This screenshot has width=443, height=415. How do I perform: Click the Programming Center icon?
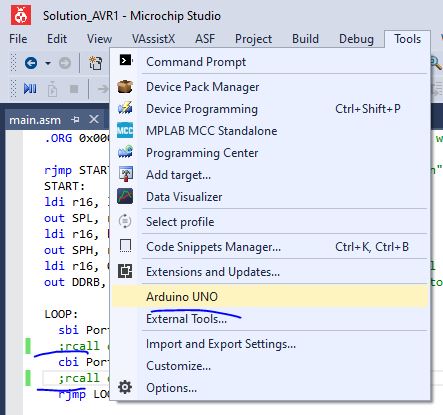(x=125, y=152)
